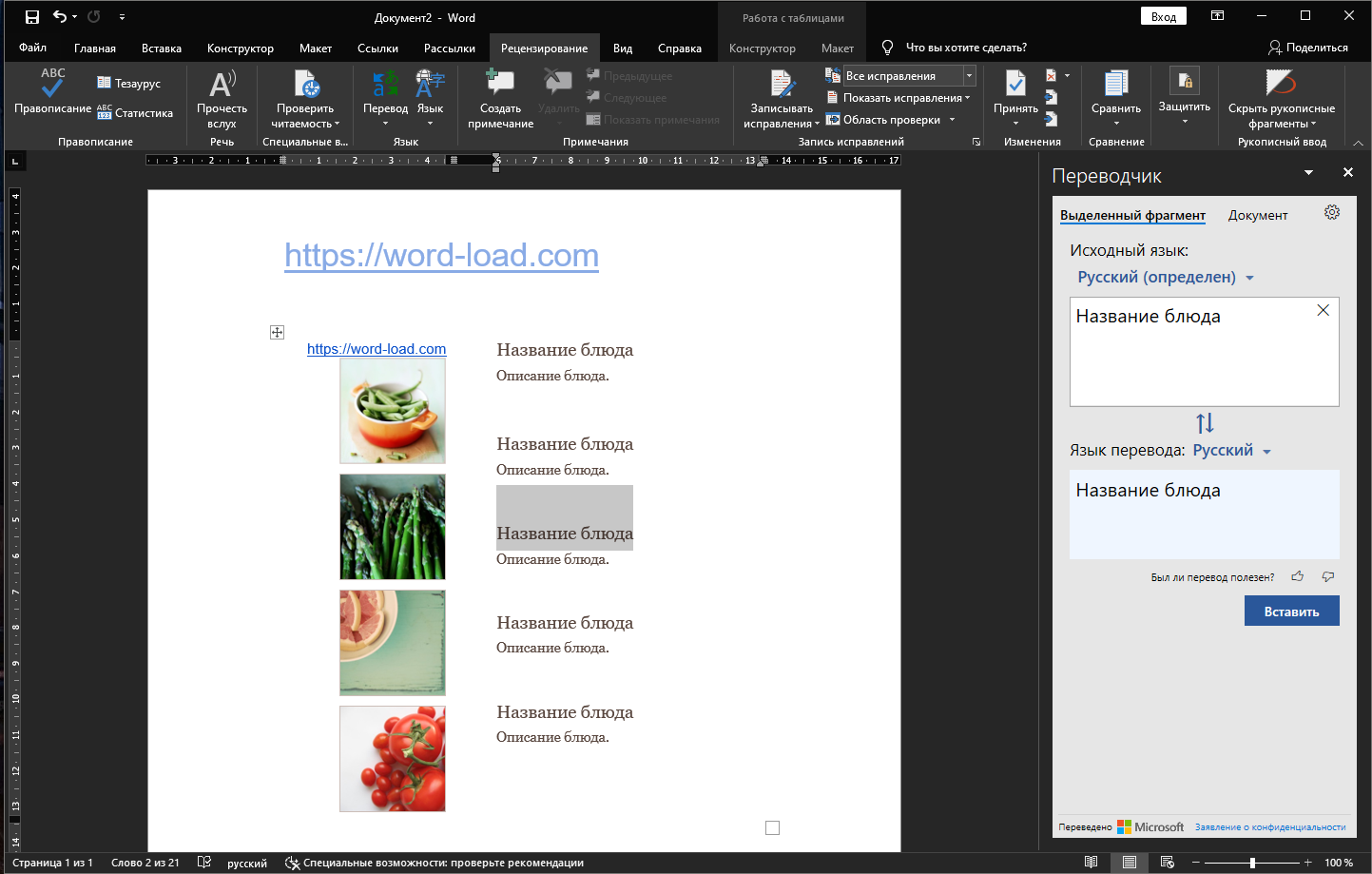Swap languages with the arrows icon
The width and height of the screenshot is (1372, 874).
pyautogui.click(x=1205, y=423)
